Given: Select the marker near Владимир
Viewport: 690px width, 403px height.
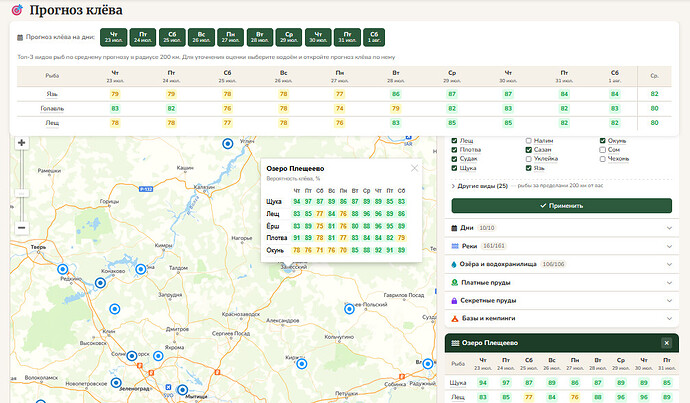Looking at the screenshot, I should [x=428, y=364].
